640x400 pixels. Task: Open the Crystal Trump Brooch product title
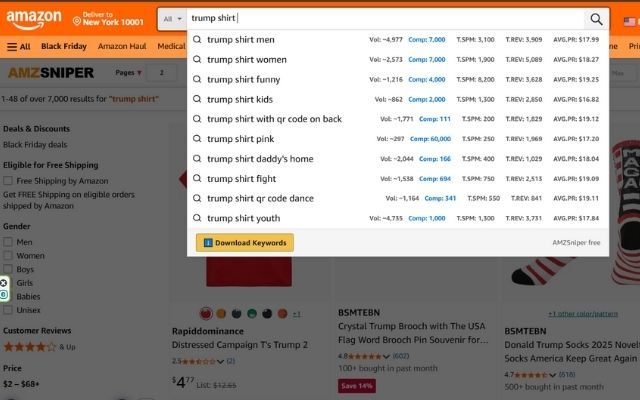click(x=413, y=333)
